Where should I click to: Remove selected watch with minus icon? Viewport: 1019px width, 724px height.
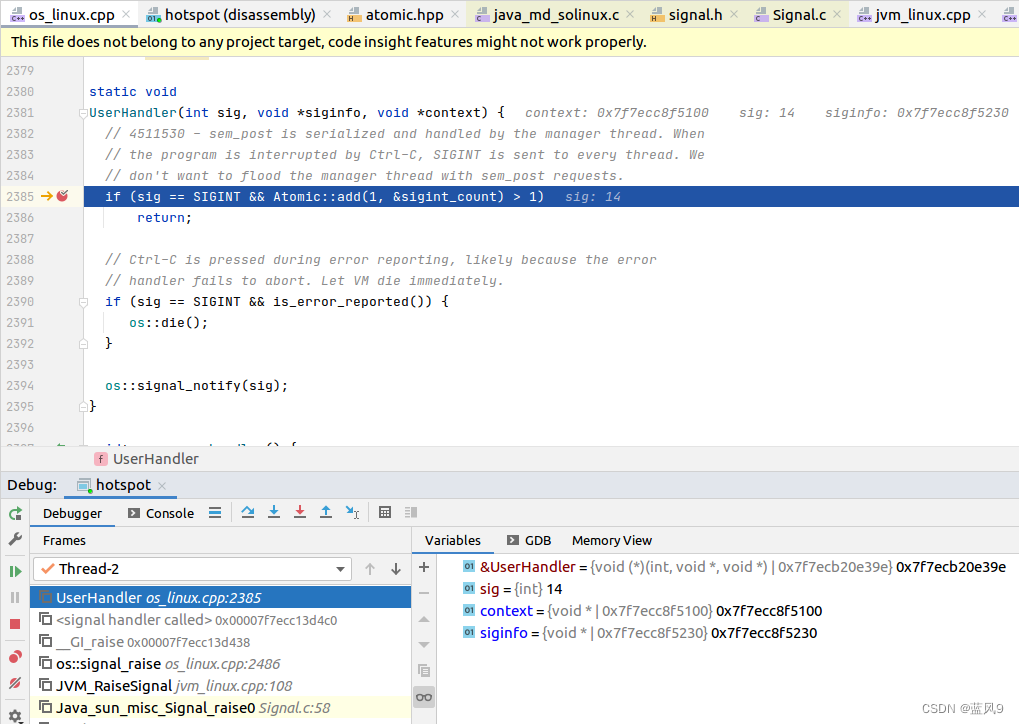pos(424,593)
